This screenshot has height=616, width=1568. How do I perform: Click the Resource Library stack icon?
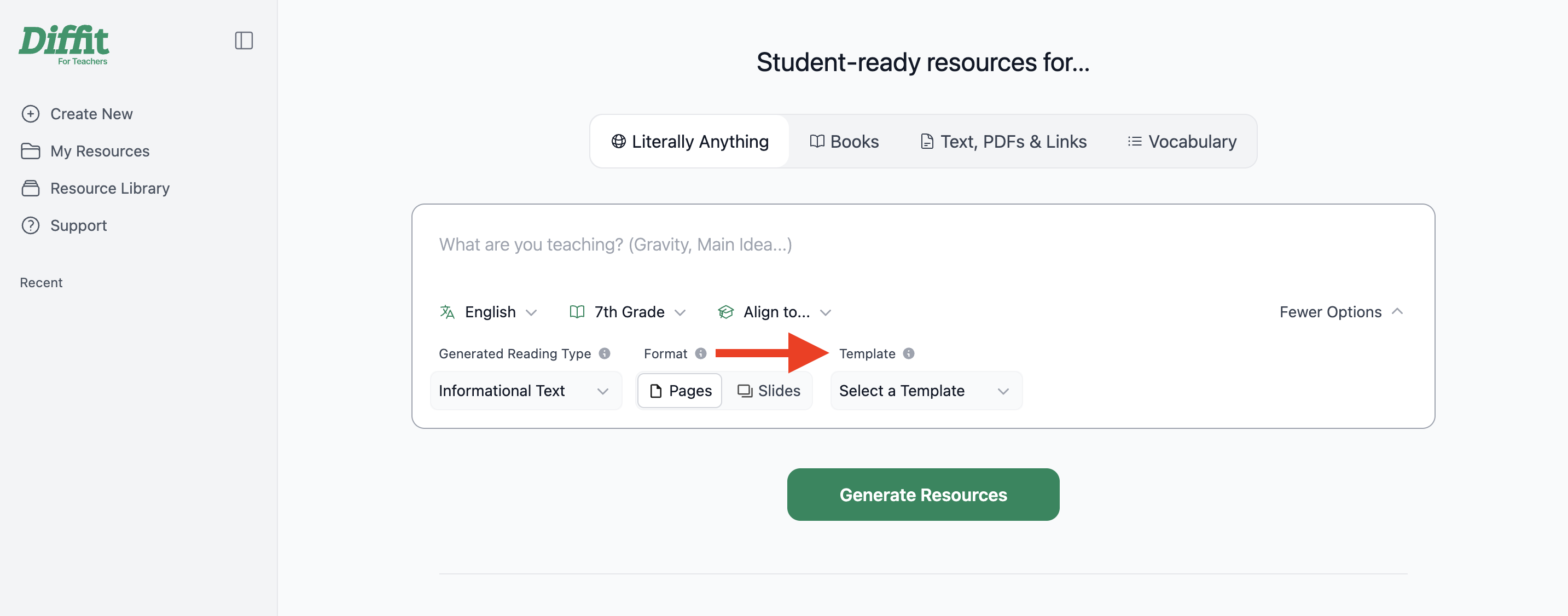[31, 188]
